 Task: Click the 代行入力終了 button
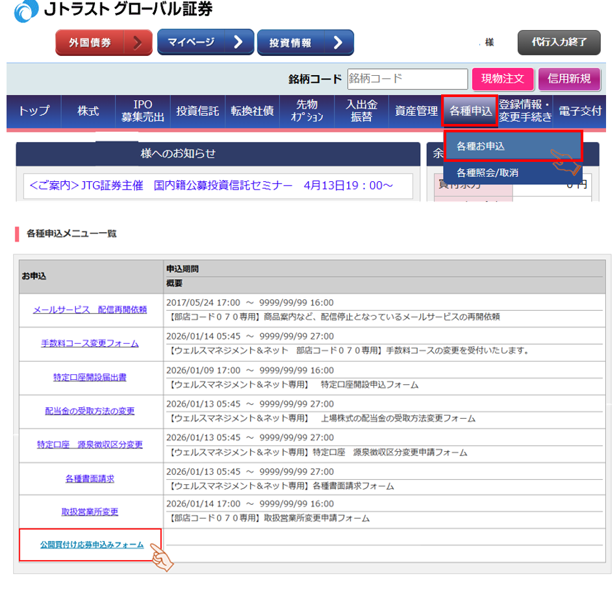[558, 42]
